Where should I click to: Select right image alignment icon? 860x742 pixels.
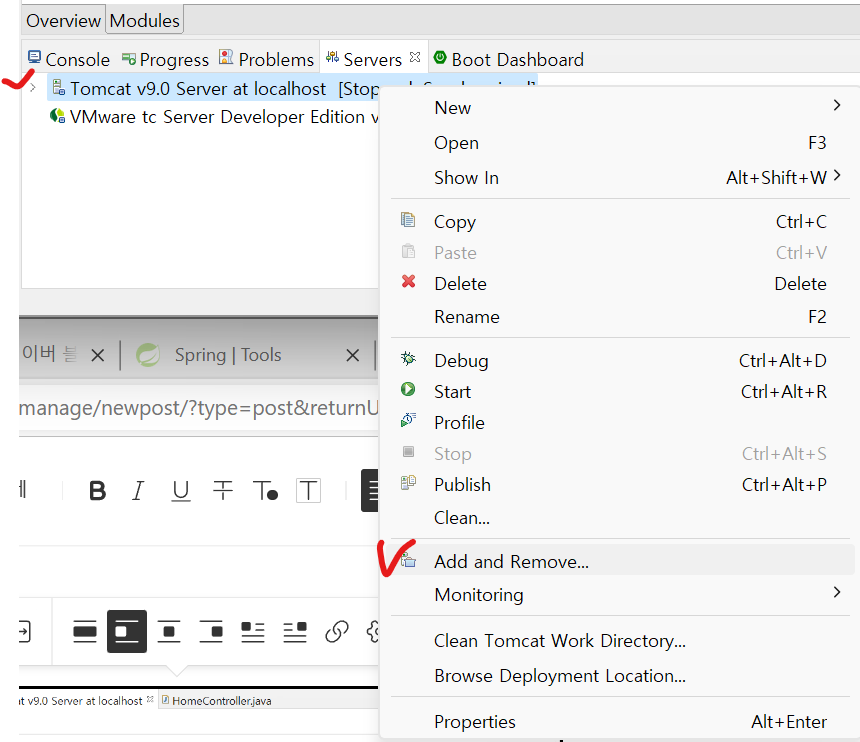211,632
